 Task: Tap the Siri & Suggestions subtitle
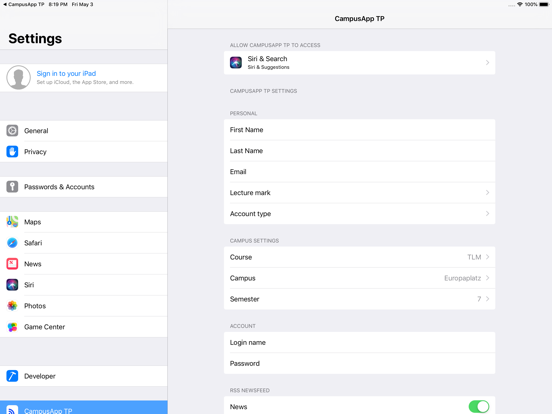[x=268, y=67]
